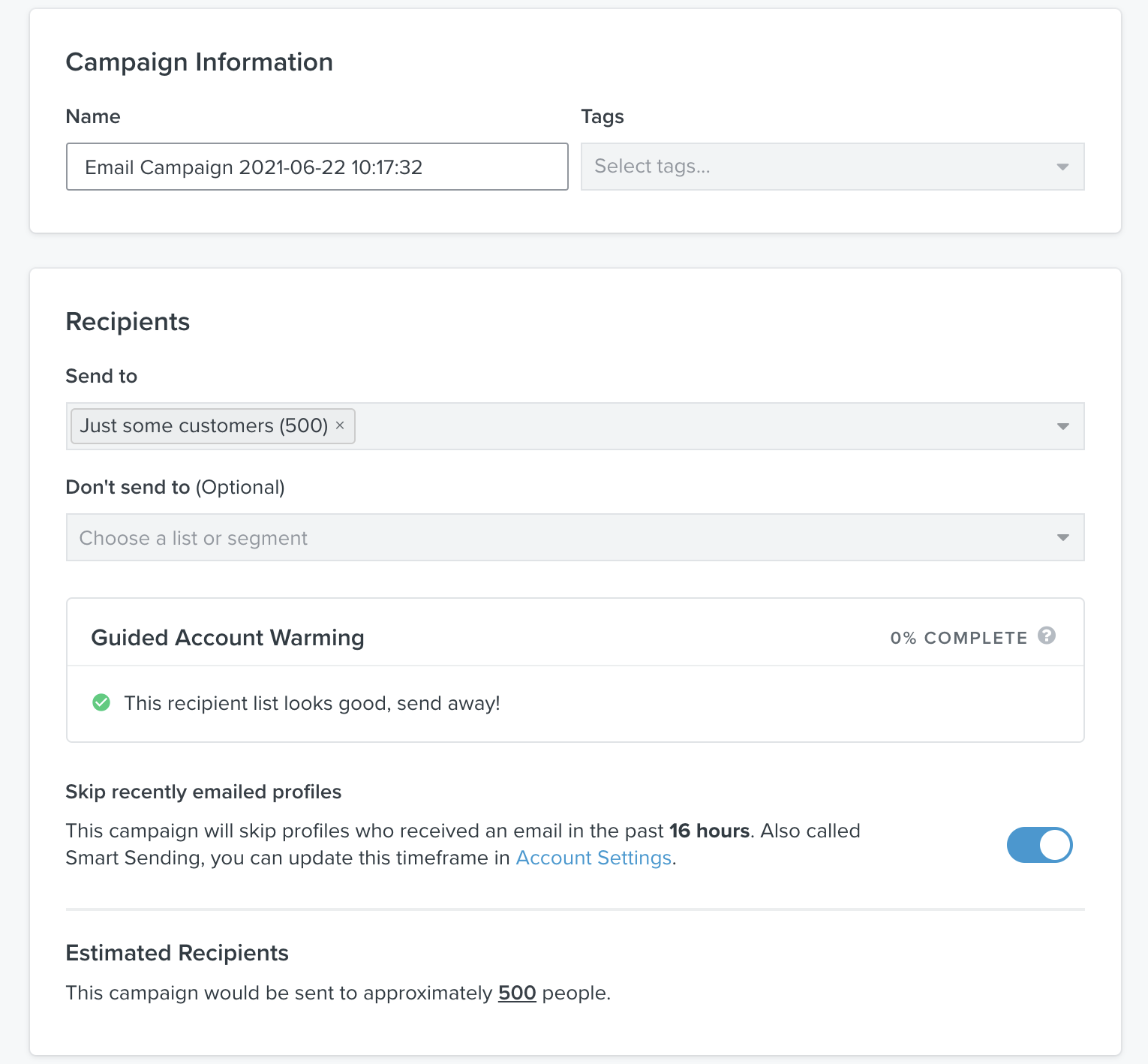This screenshot has height=1064, width=1148.
Task: Click the 'Just some customers (500)' chip label
Action: 203,425
